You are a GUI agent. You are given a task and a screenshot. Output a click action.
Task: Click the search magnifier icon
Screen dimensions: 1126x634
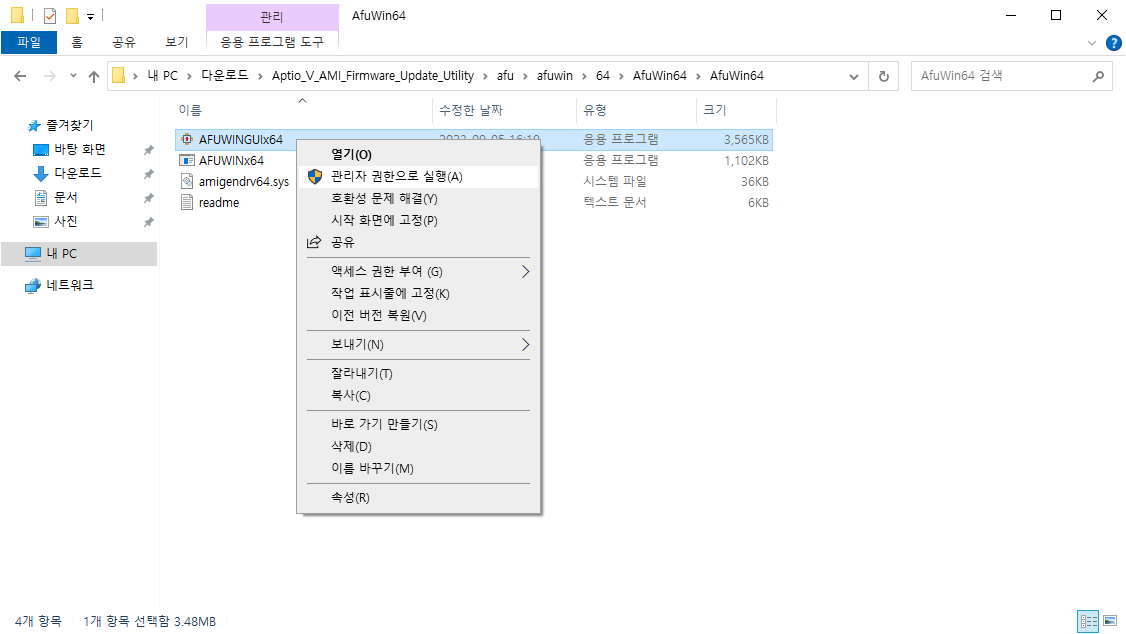1098,76
